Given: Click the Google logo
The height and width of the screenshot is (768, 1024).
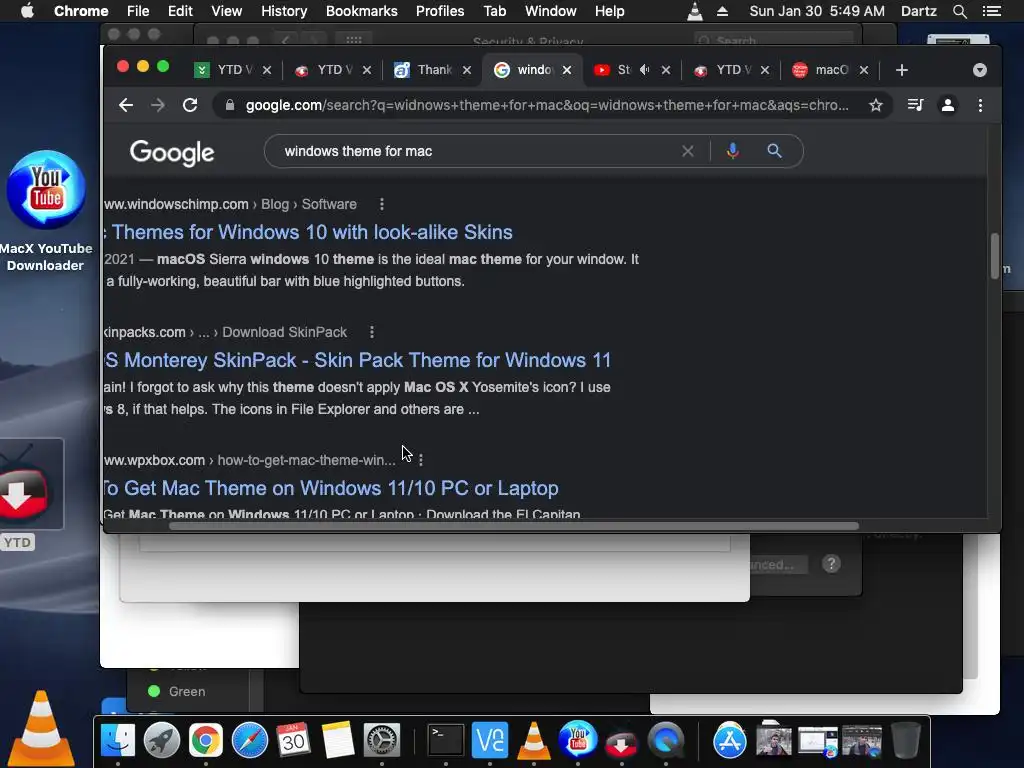Looking at the screenshot, I should [172, 153].
